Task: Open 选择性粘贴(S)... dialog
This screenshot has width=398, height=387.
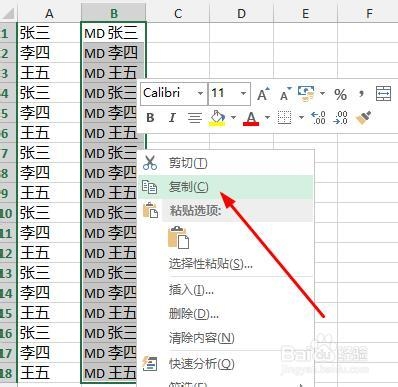Action: 211,264
